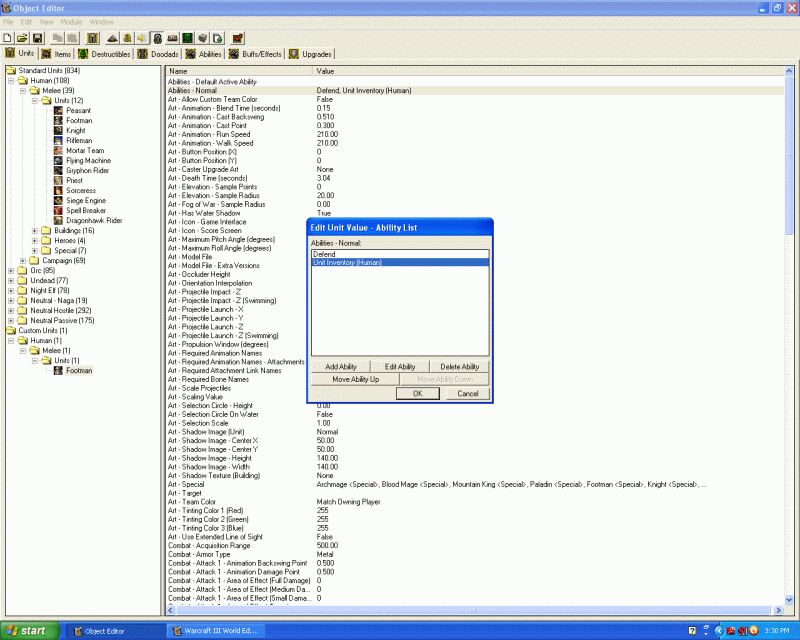Switch to the Upgrades tab
The image size is (800, 640).
tap(310, 54)
